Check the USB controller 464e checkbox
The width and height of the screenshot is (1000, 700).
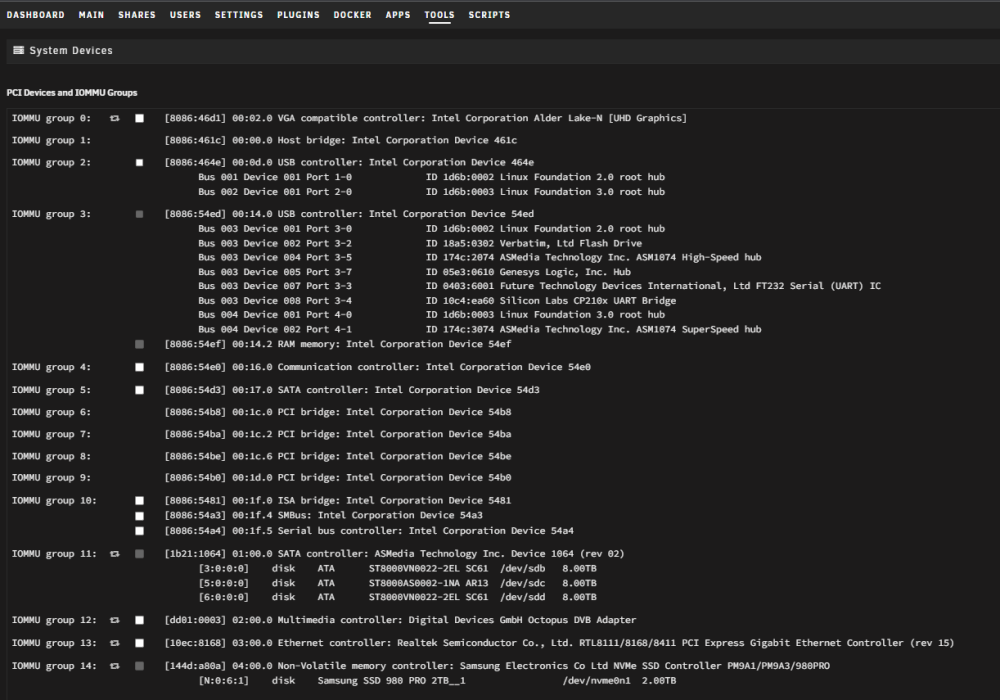(139, 163)
